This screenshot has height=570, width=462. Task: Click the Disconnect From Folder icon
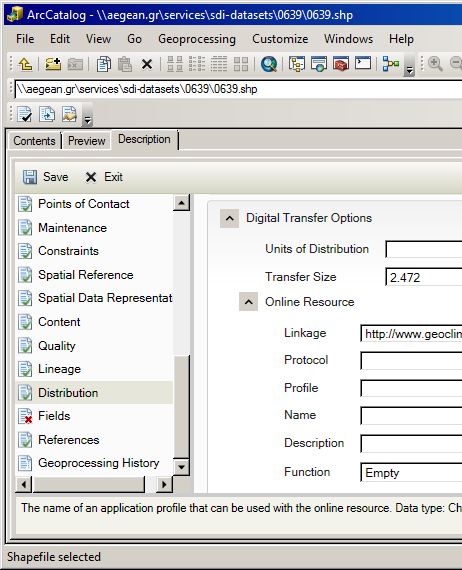(75, 64)
